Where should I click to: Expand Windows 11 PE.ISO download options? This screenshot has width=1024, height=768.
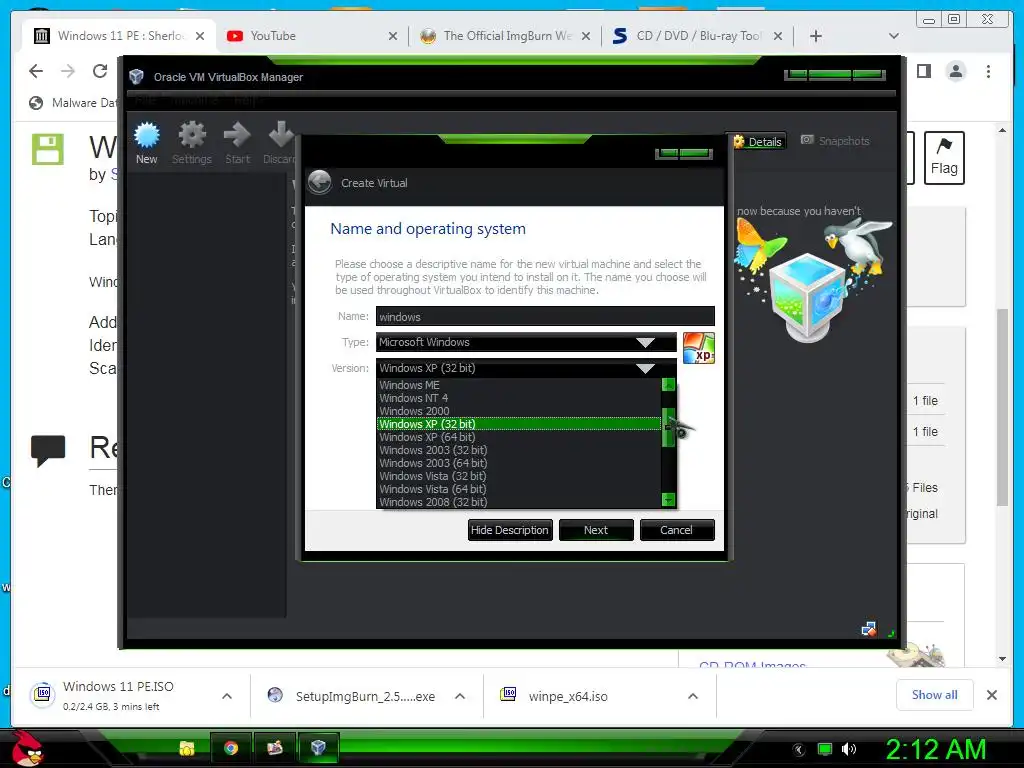227,696
